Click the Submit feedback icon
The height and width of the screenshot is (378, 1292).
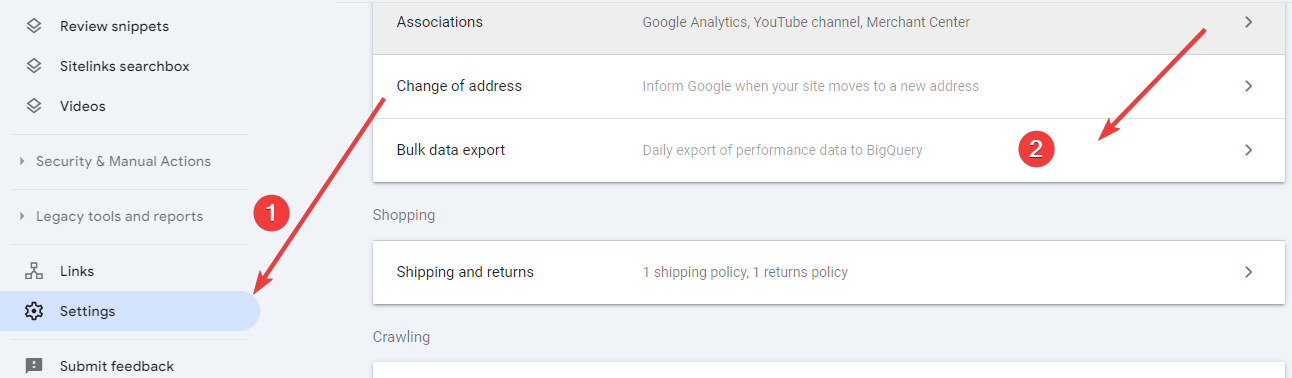pos(34,366)
